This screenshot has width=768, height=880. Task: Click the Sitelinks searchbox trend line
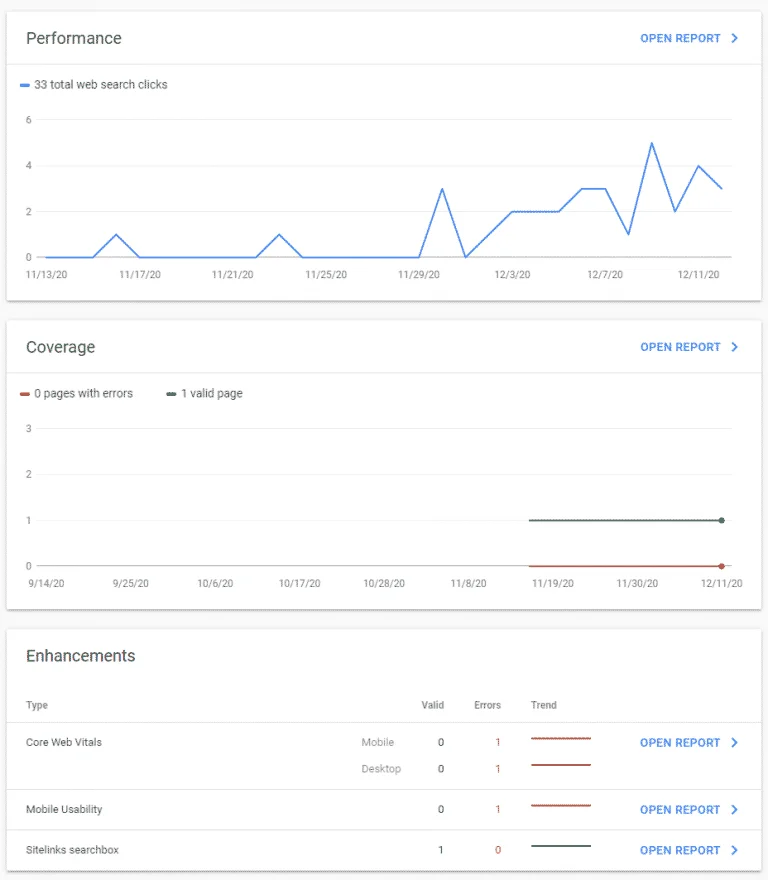561,846
